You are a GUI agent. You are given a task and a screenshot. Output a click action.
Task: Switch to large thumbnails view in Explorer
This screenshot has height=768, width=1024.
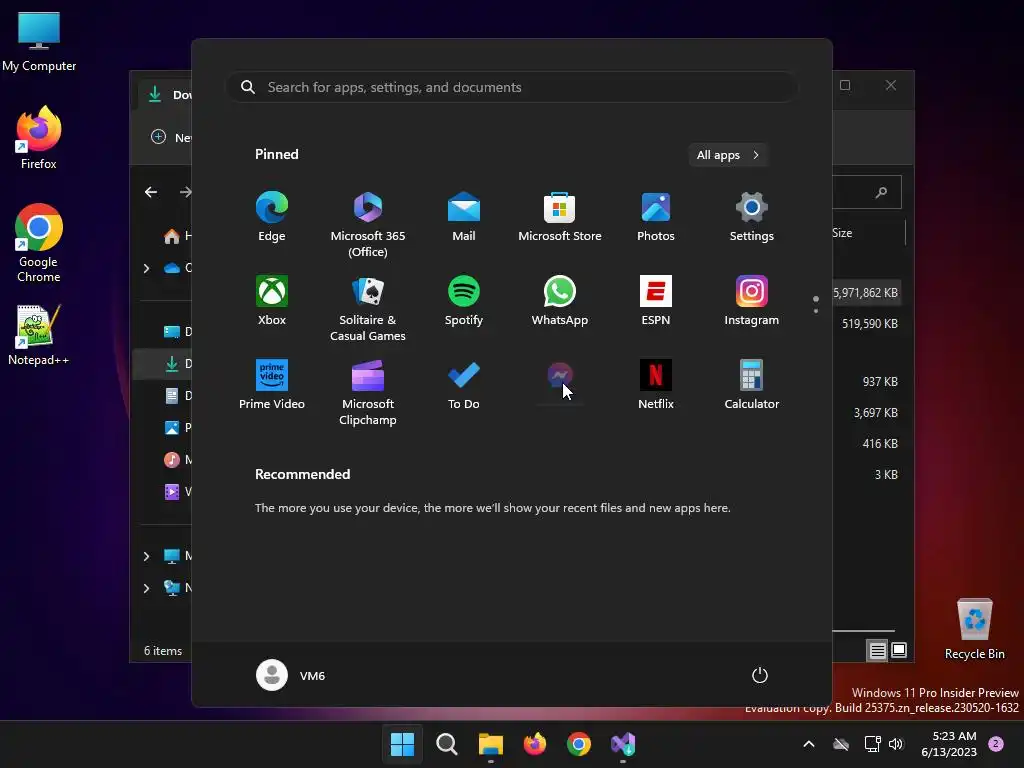click(899, 650)
